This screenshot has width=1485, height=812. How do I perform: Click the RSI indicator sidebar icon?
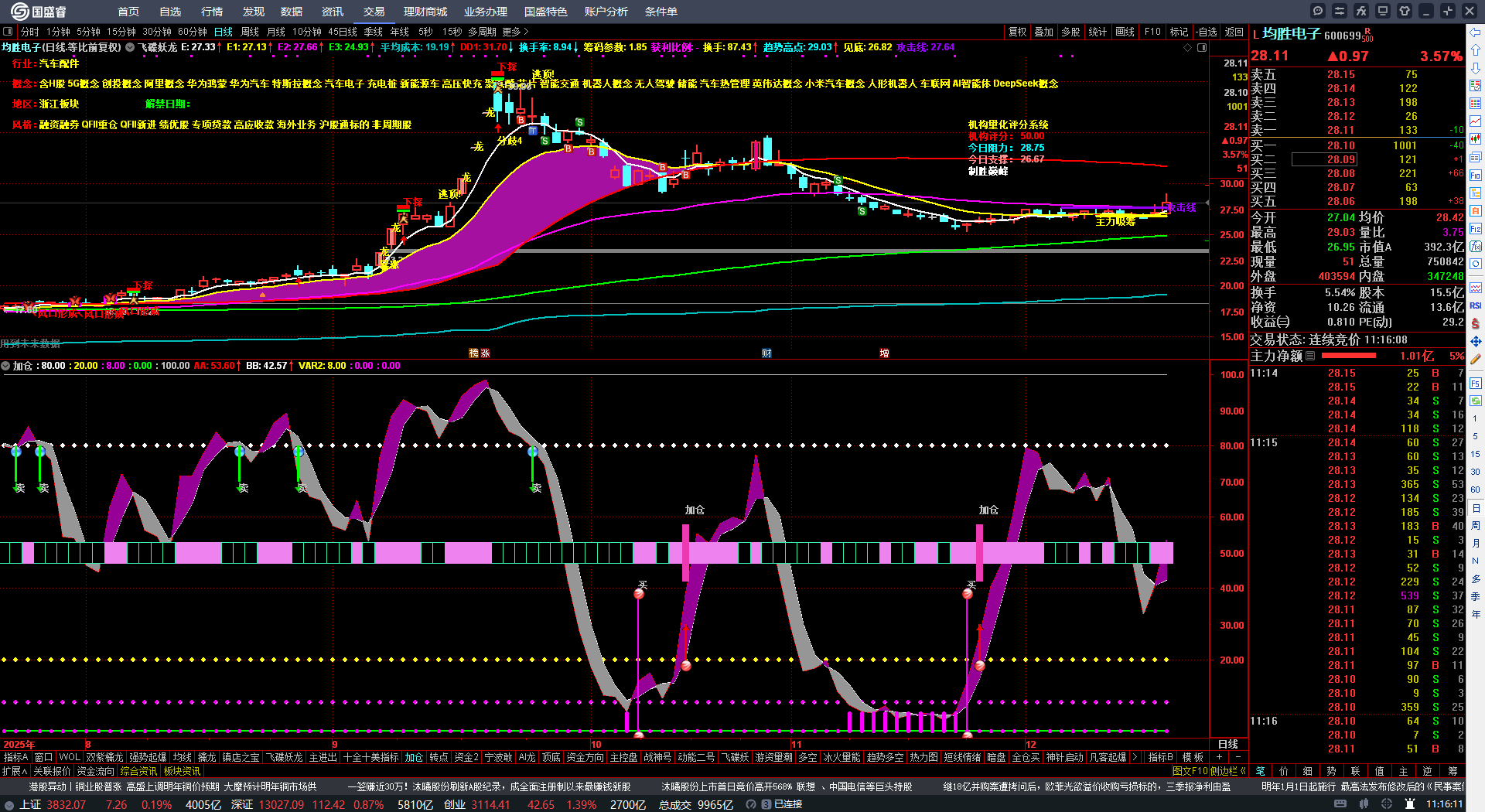coord(1476,305)
